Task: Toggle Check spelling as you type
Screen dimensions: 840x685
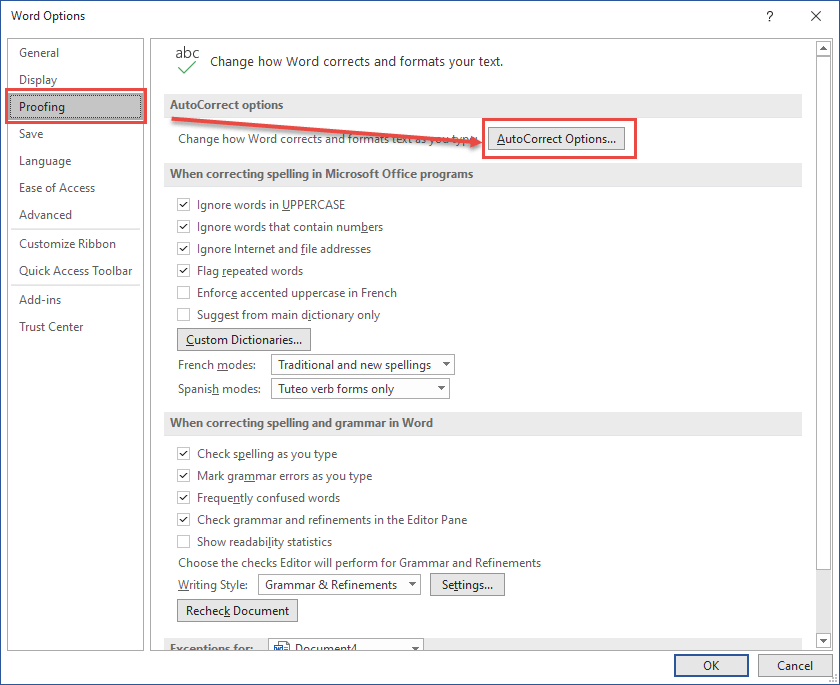Action: (183, 454)
